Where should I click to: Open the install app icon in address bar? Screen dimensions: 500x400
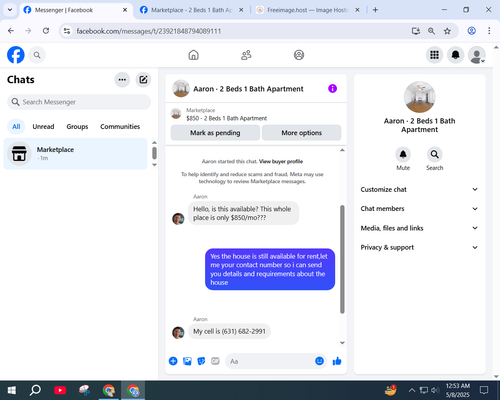(x=416, y=31)
